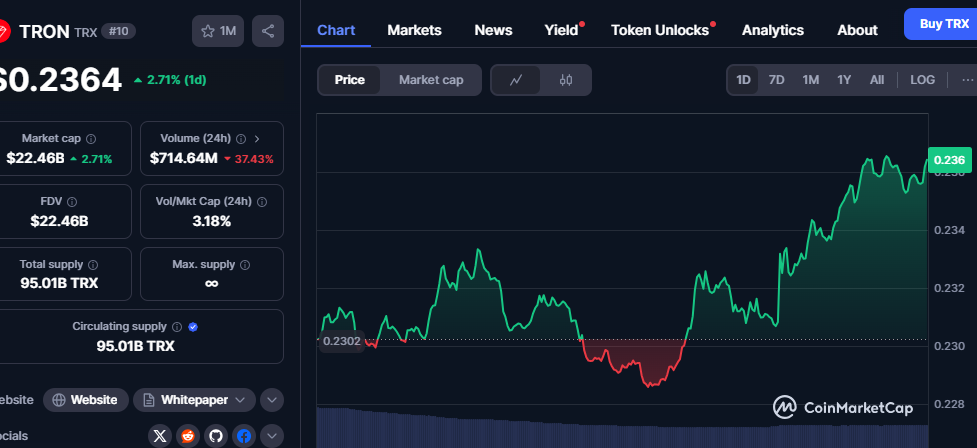Expand Volume (24h) details arrow
The height and width of the screenshot is (448, 977).
pyautogui.click(x=257, y=138)
